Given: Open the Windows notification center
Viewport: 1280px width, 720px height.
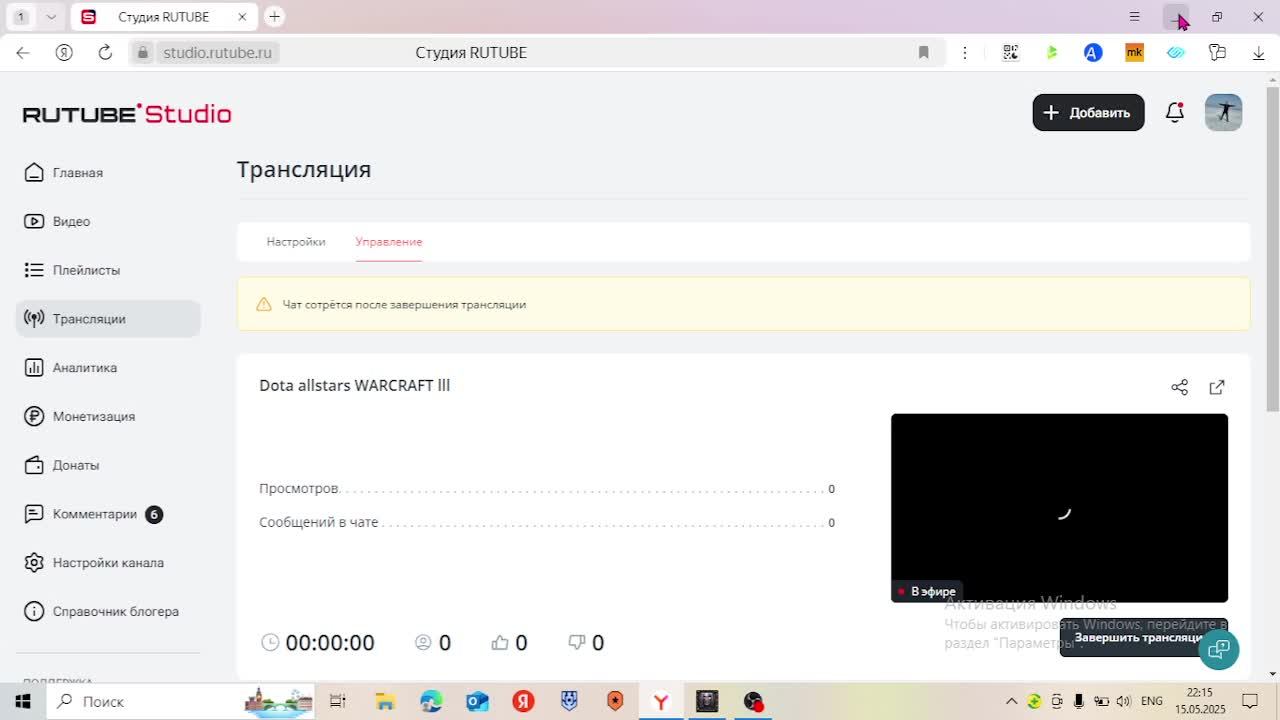Looking at the screenshot, I should [x=1250, y=701].
